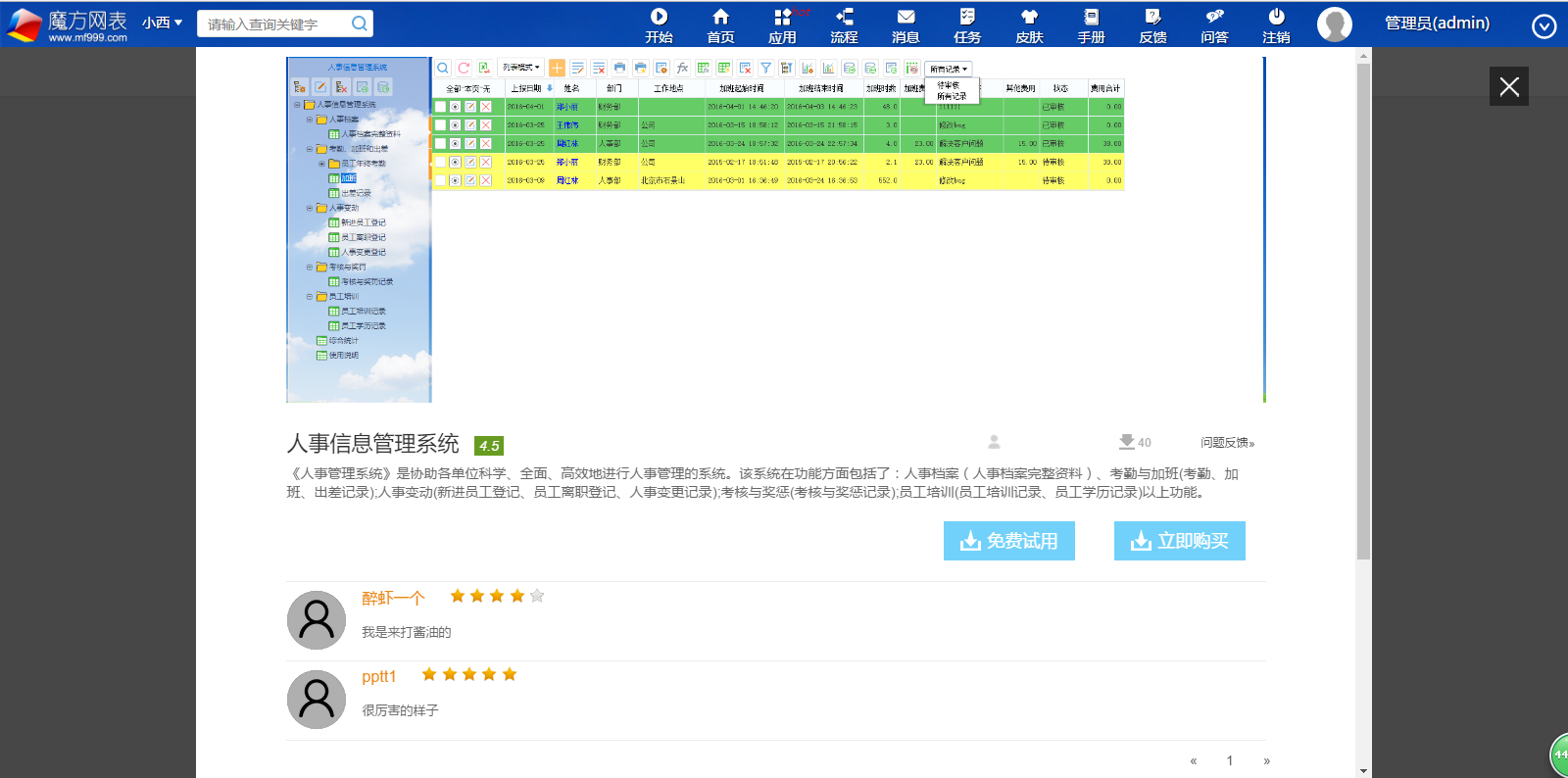Click the 魔方网表 logo
This screenshot has height=778, width=1568.
(67, 24)
